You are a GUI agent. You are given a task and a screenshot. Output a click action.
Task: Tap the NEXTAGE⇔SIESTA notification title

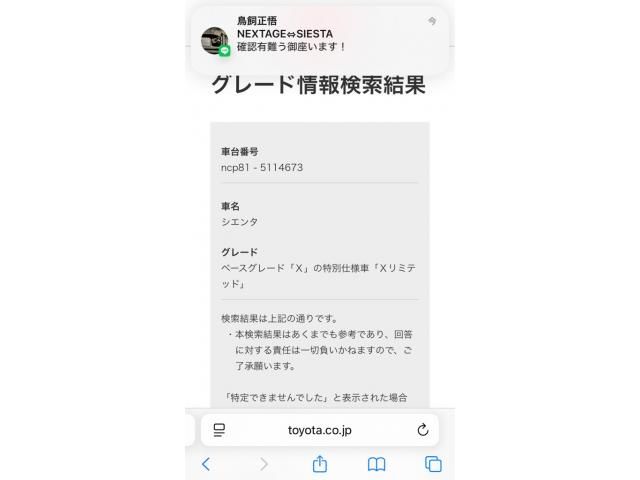click(x=285, y=34)
